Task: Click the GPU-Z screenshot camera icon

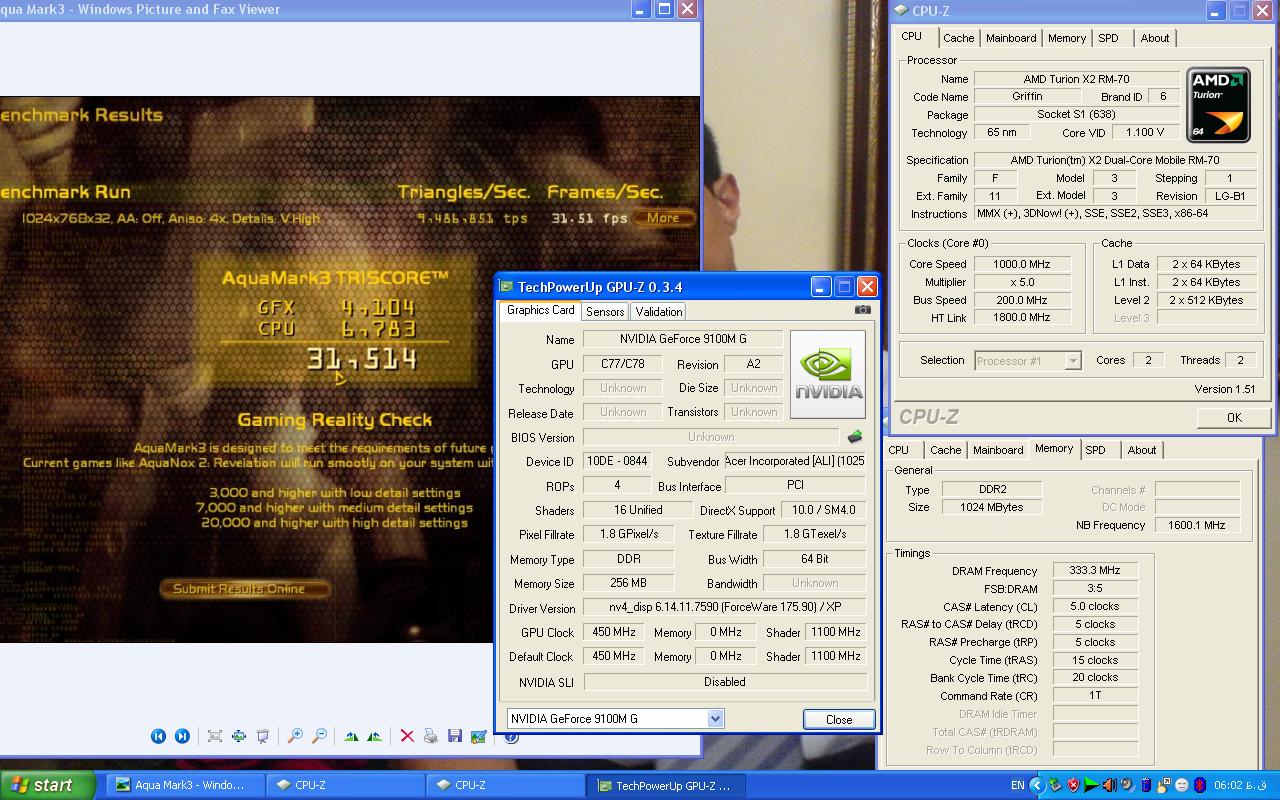Action: 863,310
